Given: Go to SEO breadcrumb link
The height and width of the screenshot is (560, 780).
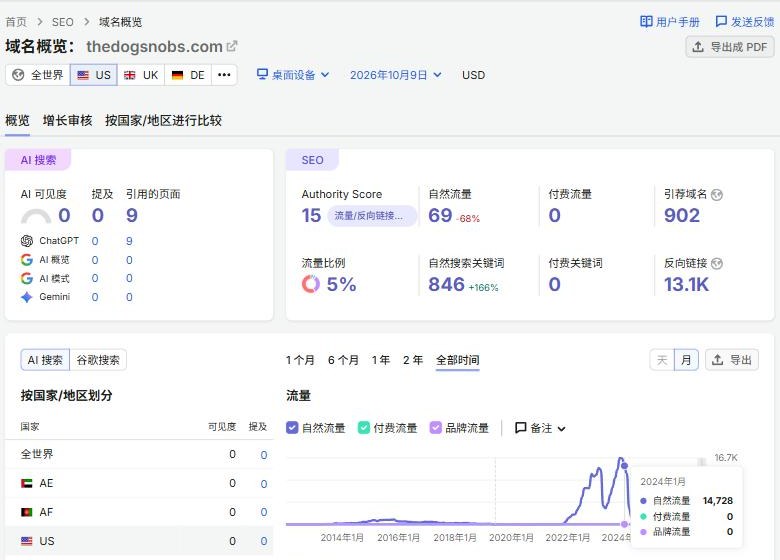Looking at the screenshot, I should tap(63, 22).
